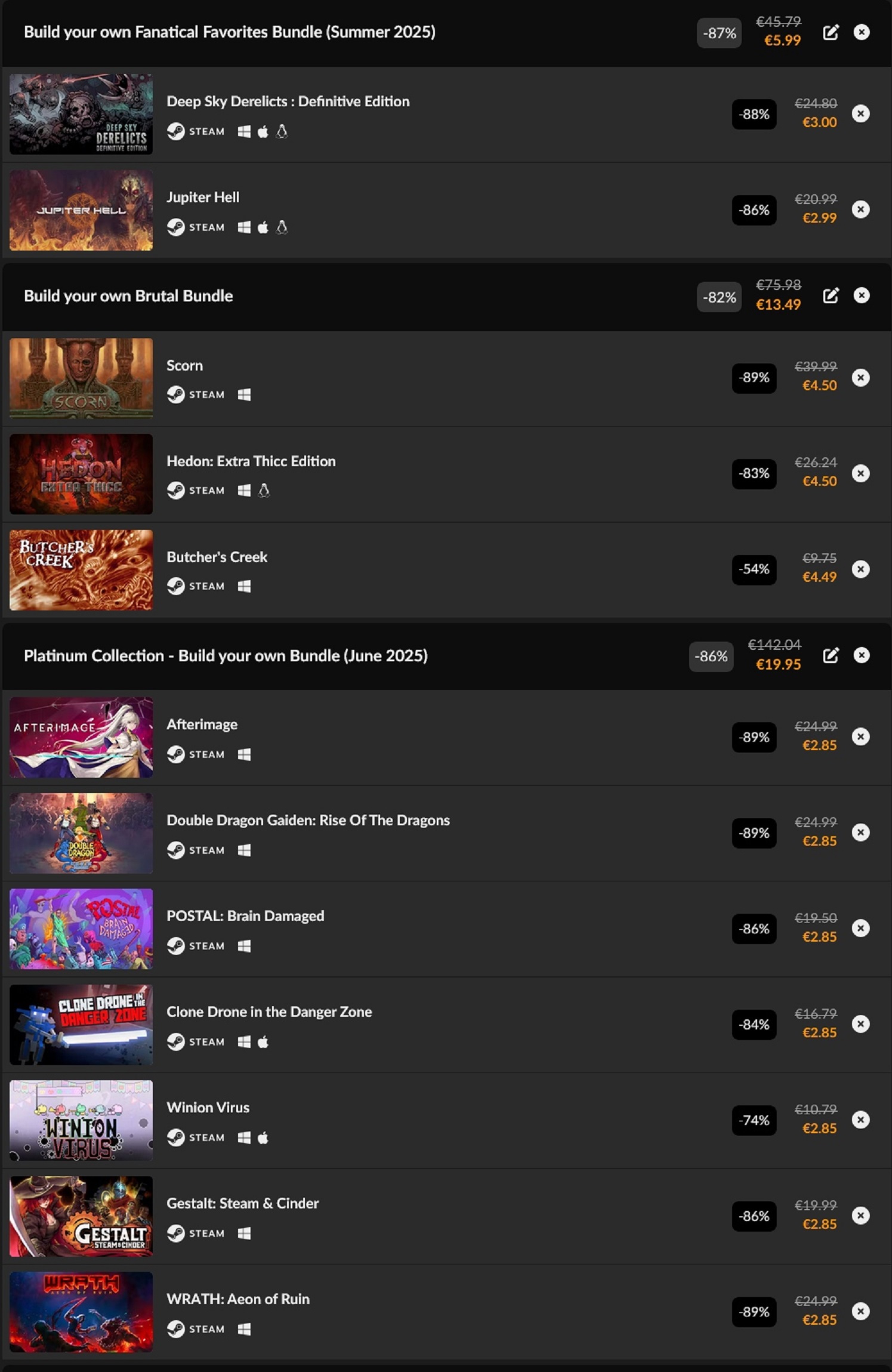The width and height of the screenshot is (892, 1372).
Task: Edit the Fanatical Favorites Bundle selection
Action: (831, 32)
